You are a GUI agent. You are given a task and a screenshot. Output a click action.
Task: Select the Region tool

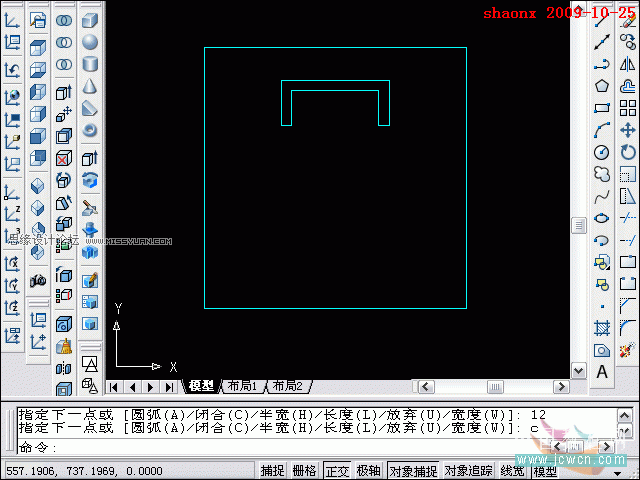coord(602,350)
